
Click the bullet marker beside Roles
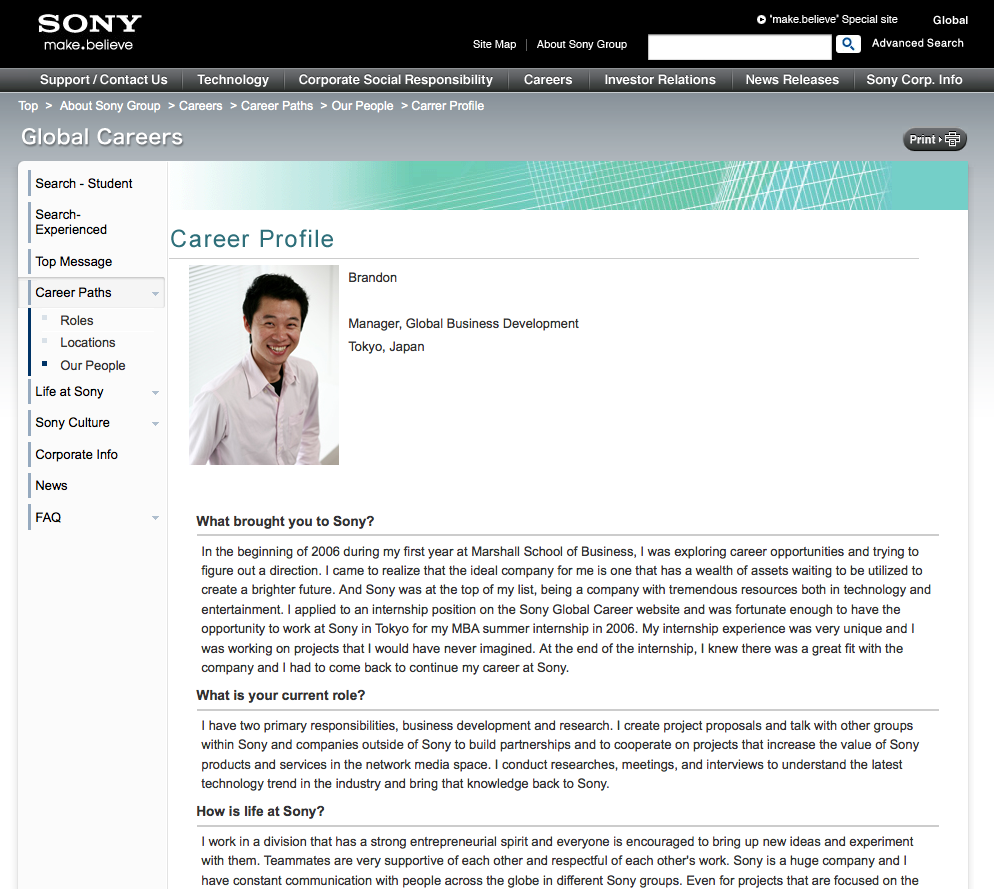pyautogui.click(x=44, y=320)
